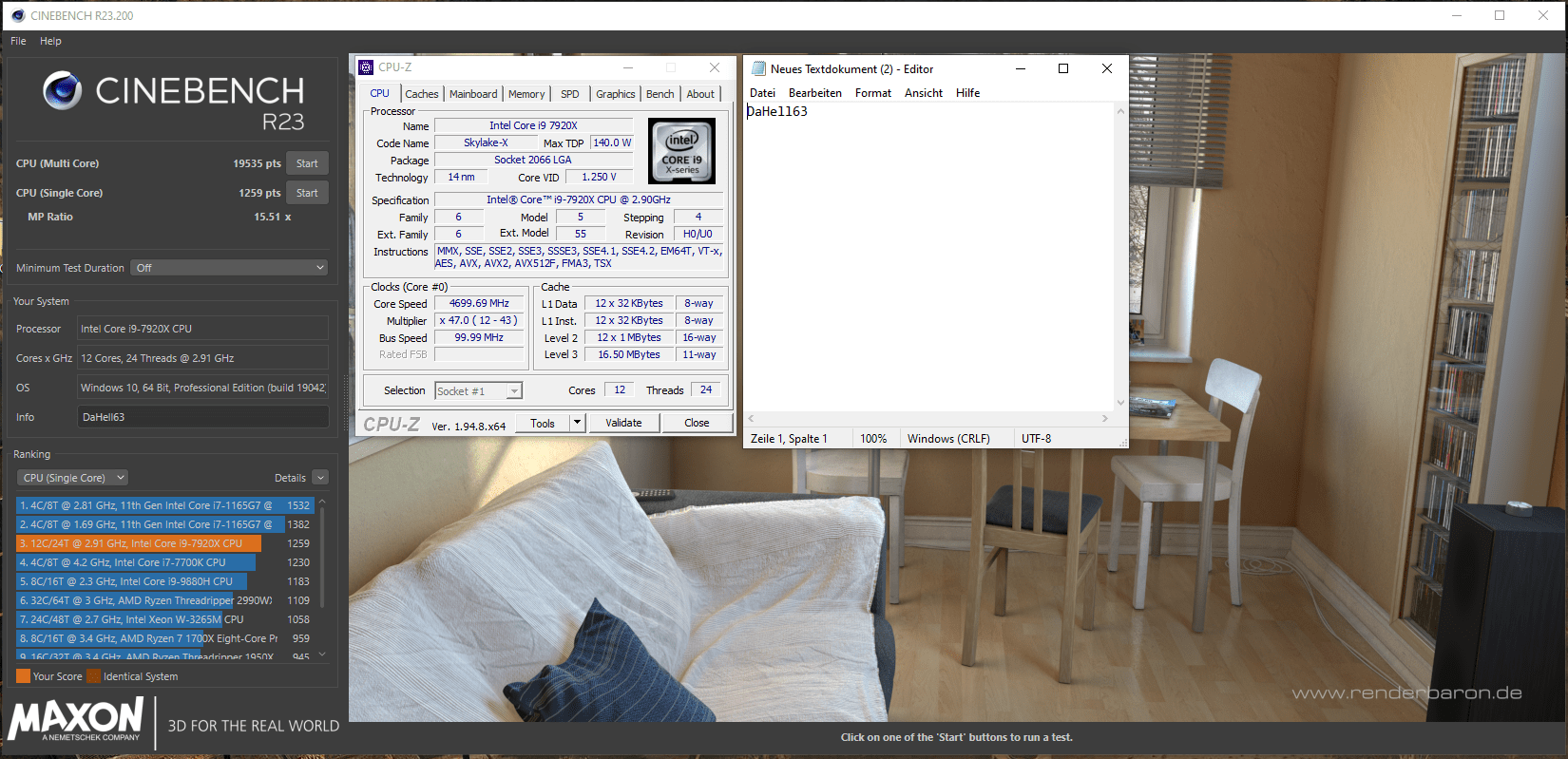The width and height of the screenshot is (1568, 759).
Task: Click the Intel Core i9 X-series logo
Action: coord(681,151)
